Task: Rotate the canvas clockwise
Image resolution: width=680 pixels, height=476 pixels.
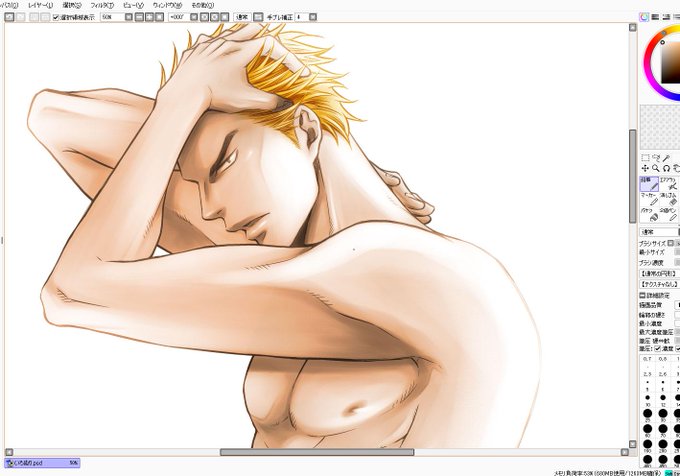Action: pos(214,17)
